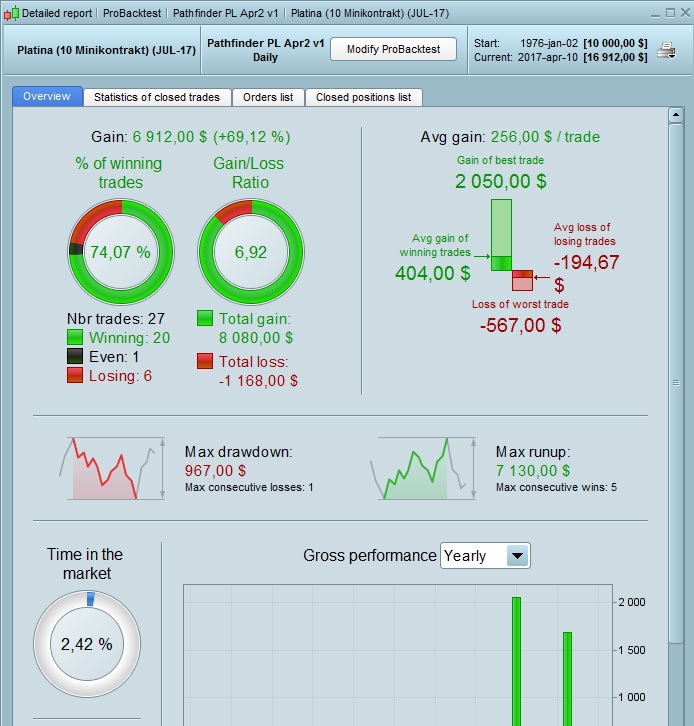
Task: Open the Closed positions list tab
Action: (x=363, y=97)
